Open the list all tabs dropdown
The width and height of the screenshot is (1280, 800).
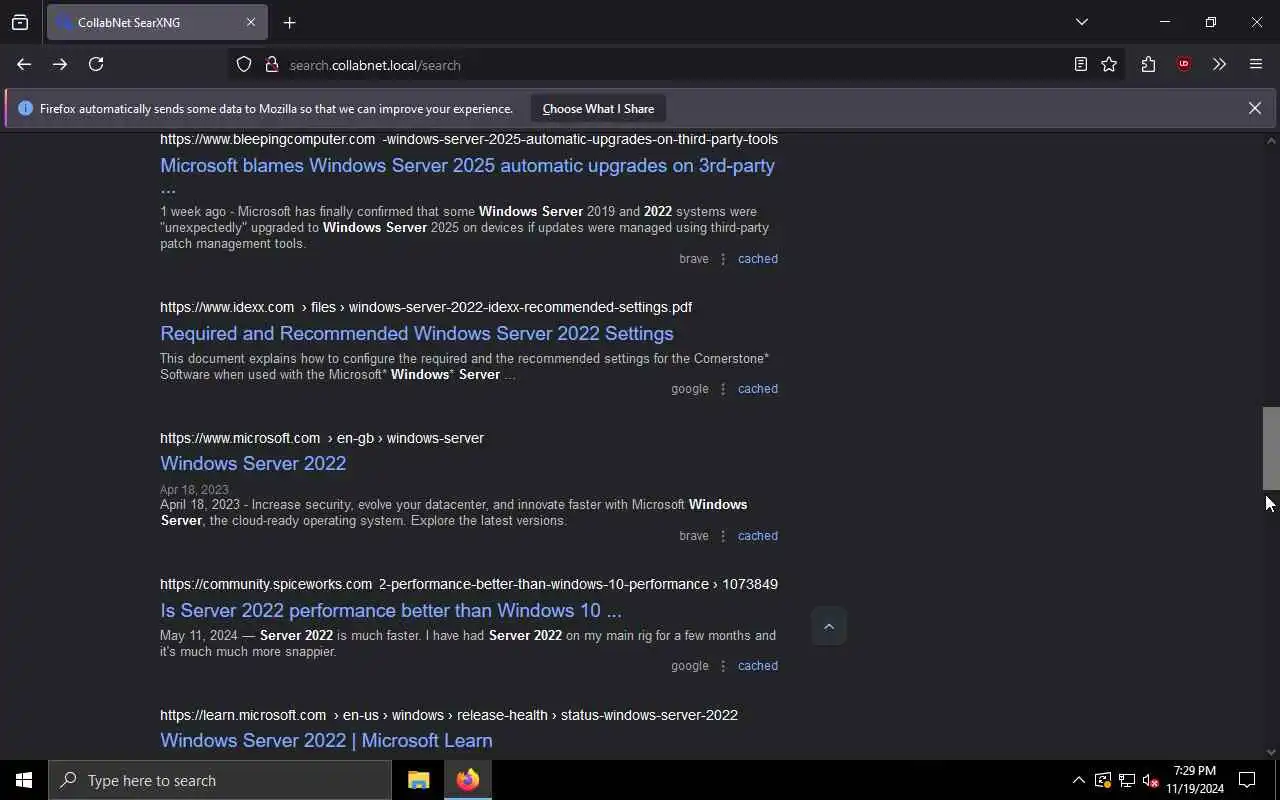coord(1081,22)
